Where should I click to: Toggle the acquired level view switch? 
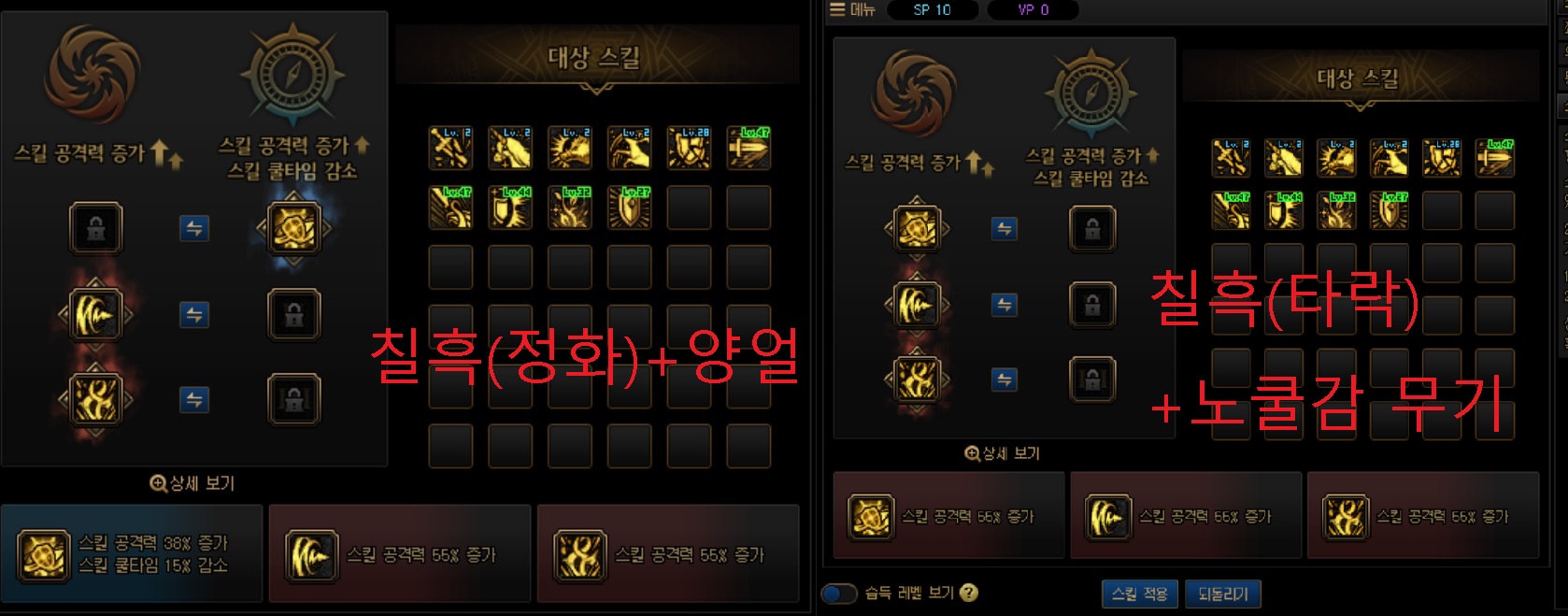point(839,594)
